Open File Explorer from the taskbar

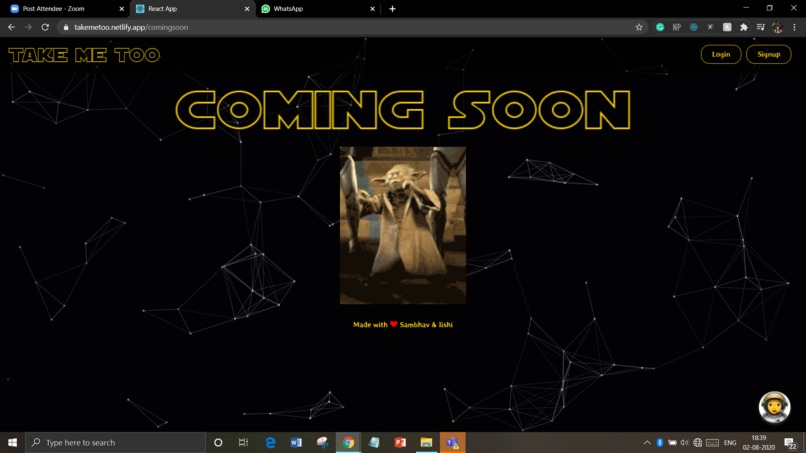click(x=426, y=442)
